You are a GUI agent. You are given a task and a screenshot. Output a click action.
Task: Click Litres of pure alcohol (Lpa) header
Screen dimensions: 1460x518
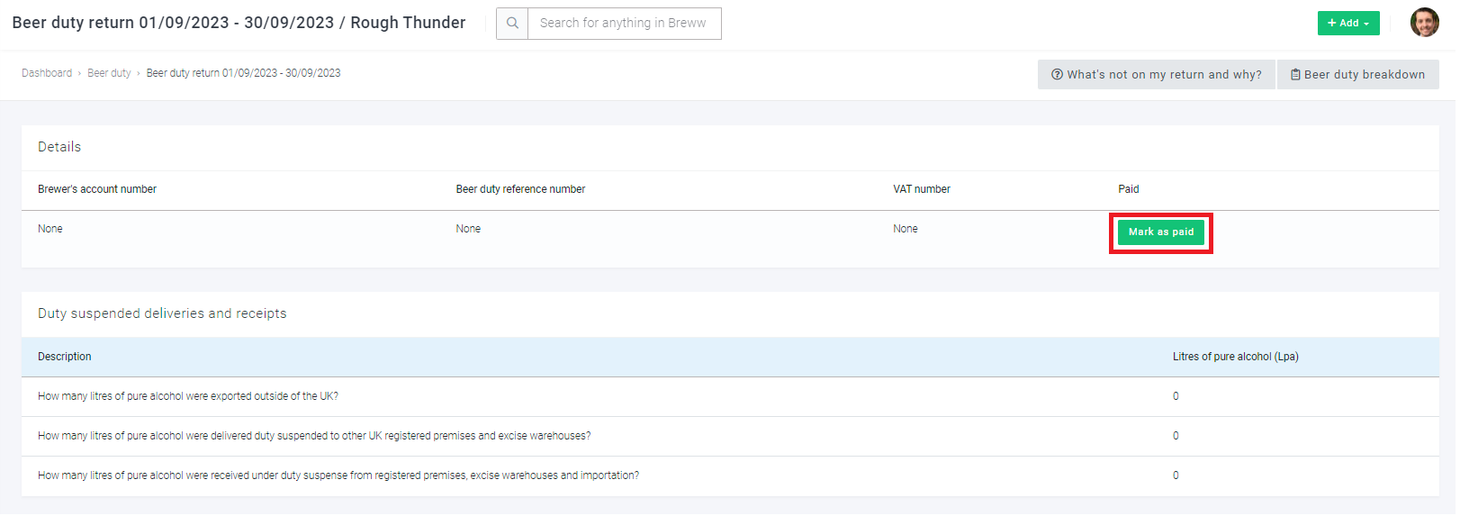click(x=1235, y=356)
